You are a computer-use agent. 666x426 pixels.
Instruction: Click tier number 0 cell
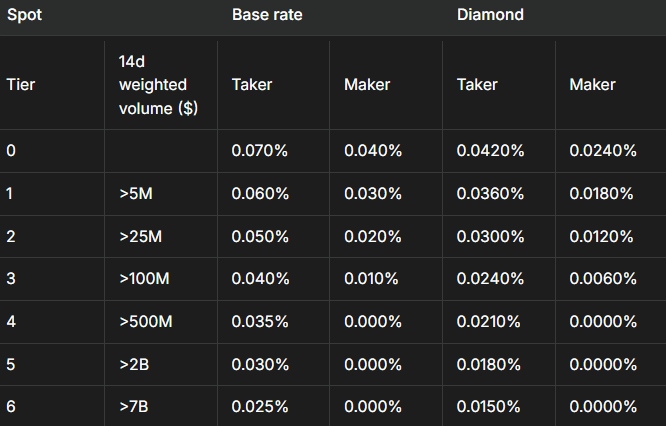[11, 151]
